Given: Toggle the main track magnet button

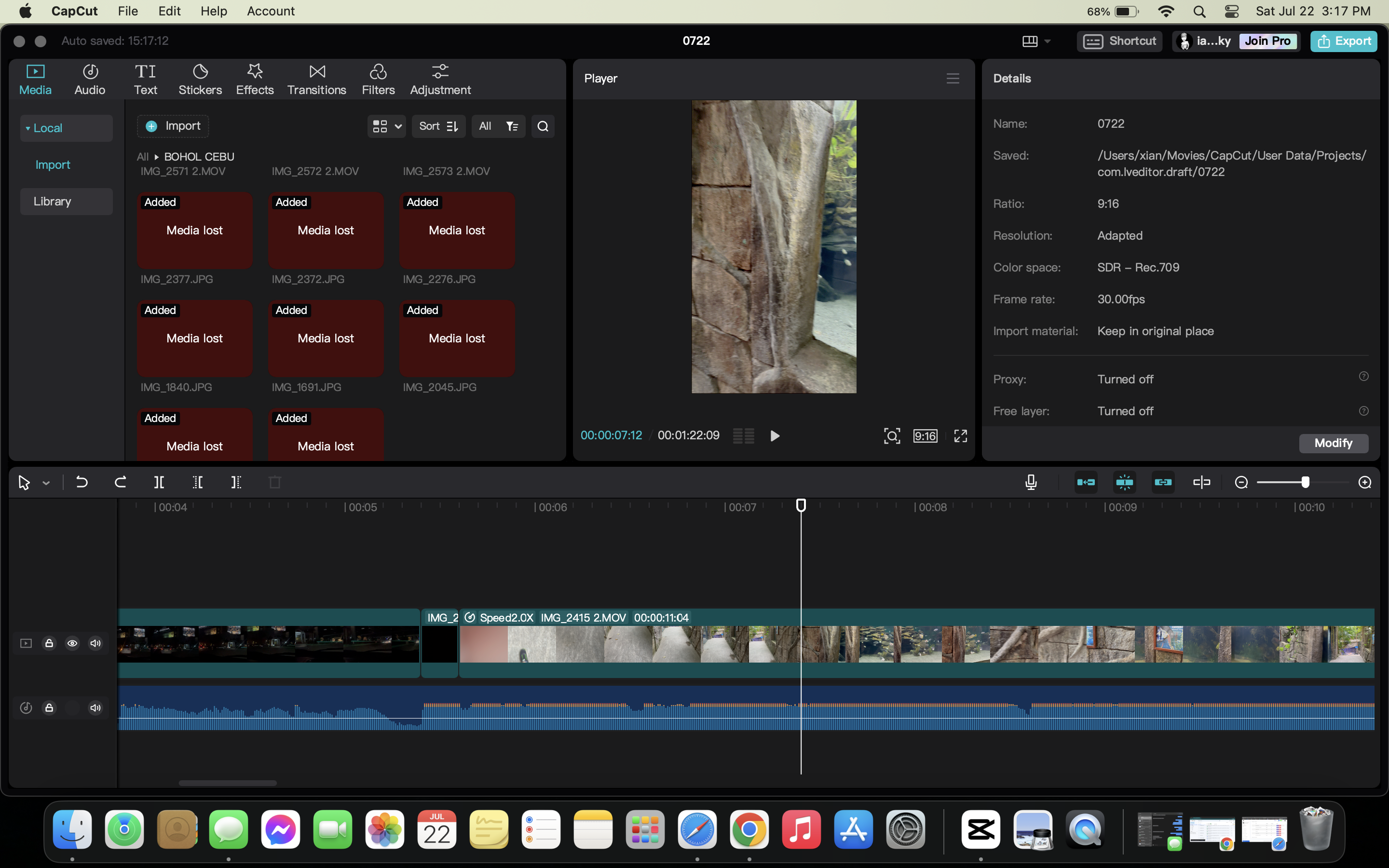Looking at the screenshot, I should 1086,482.
